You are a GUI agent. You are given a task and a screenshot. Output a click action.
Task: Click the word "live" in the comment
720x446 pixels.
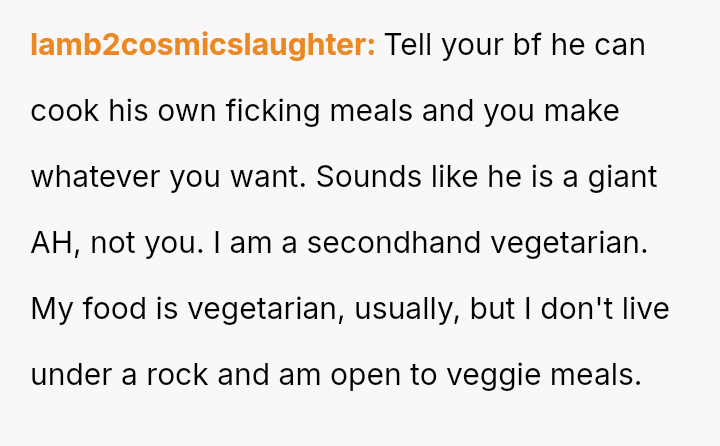[x=644, y=310]
